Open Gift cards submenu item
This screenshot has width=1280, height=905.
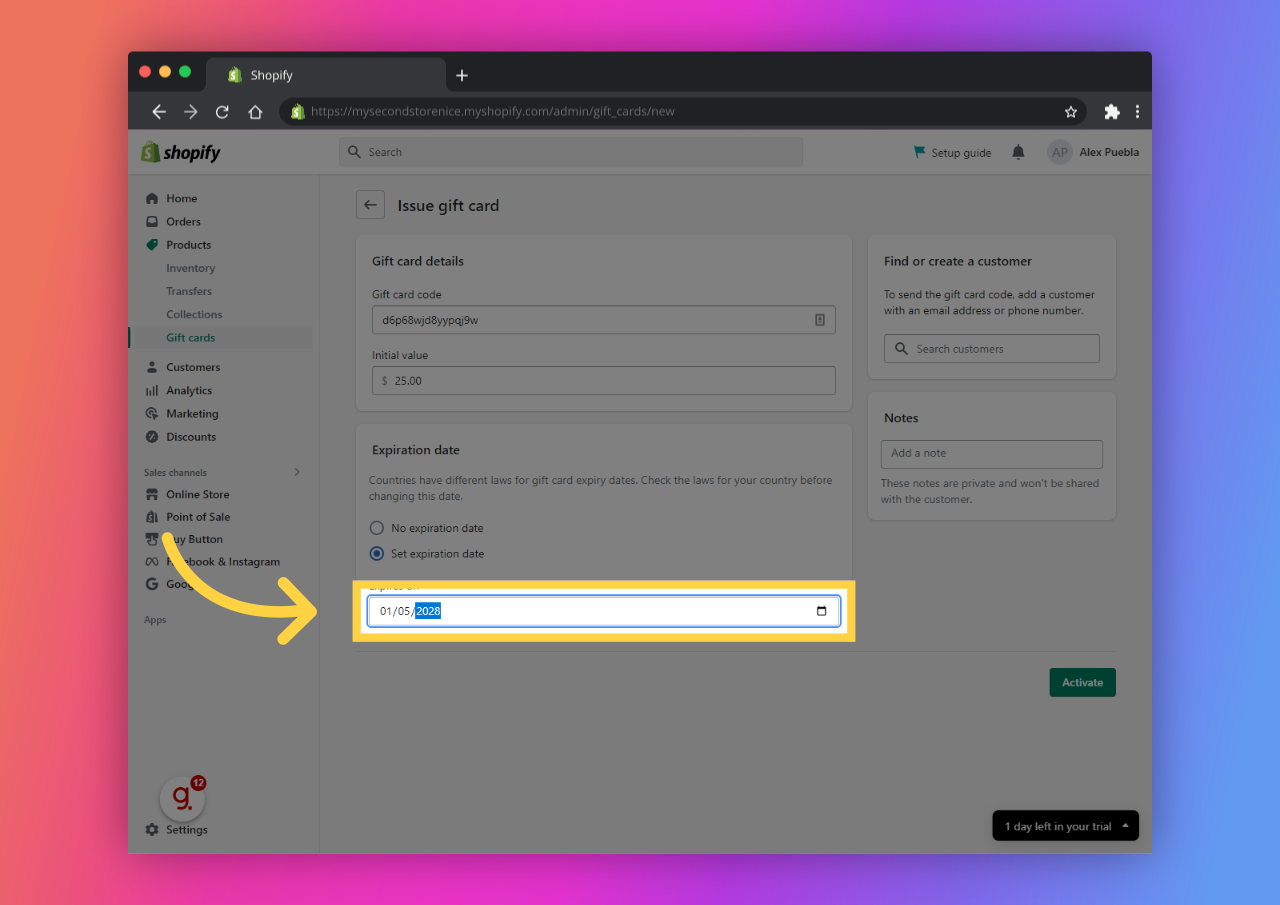[190, 338]
